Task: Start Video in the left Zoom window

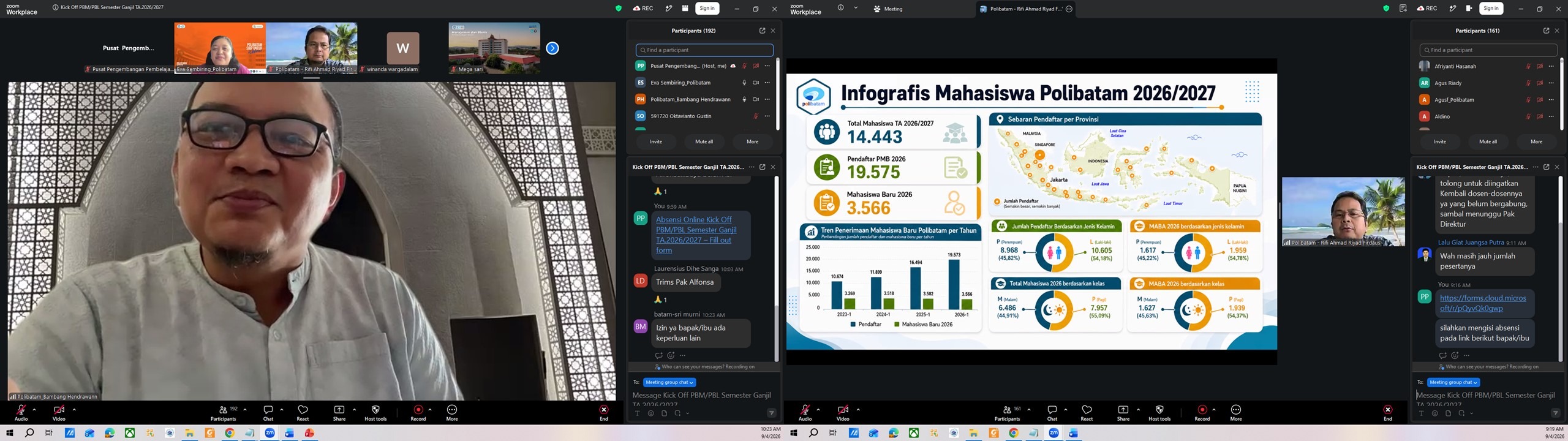Action: point(59,412)
